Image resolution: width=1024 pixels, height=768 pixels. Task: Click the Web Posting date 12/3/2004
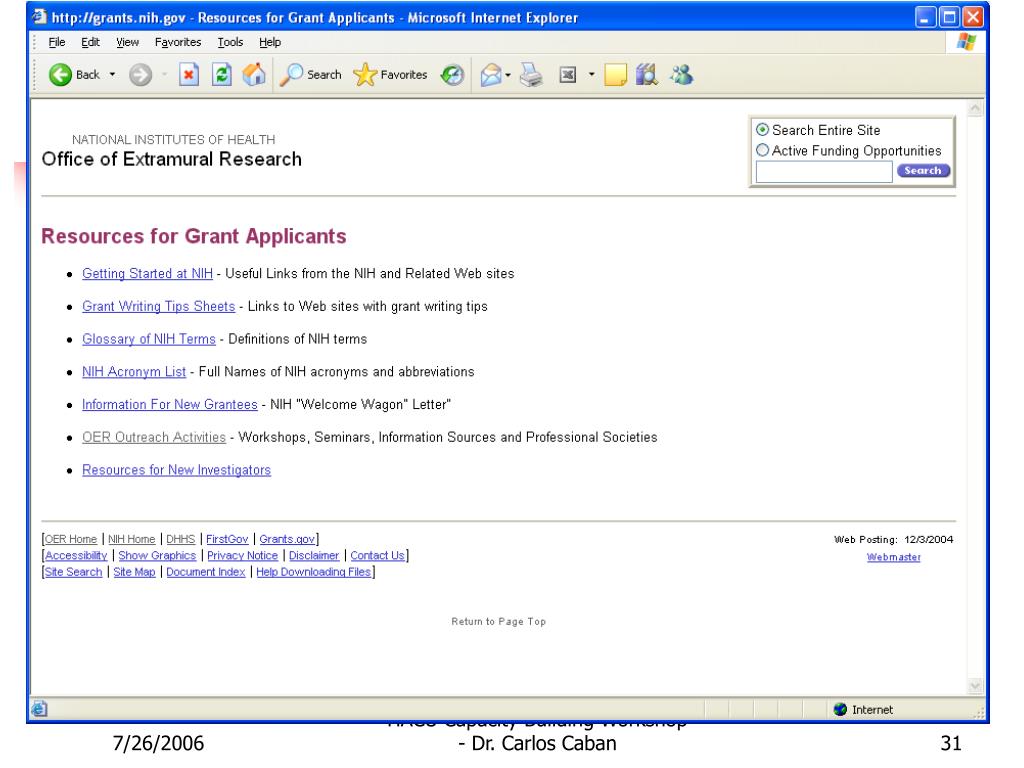928,539
